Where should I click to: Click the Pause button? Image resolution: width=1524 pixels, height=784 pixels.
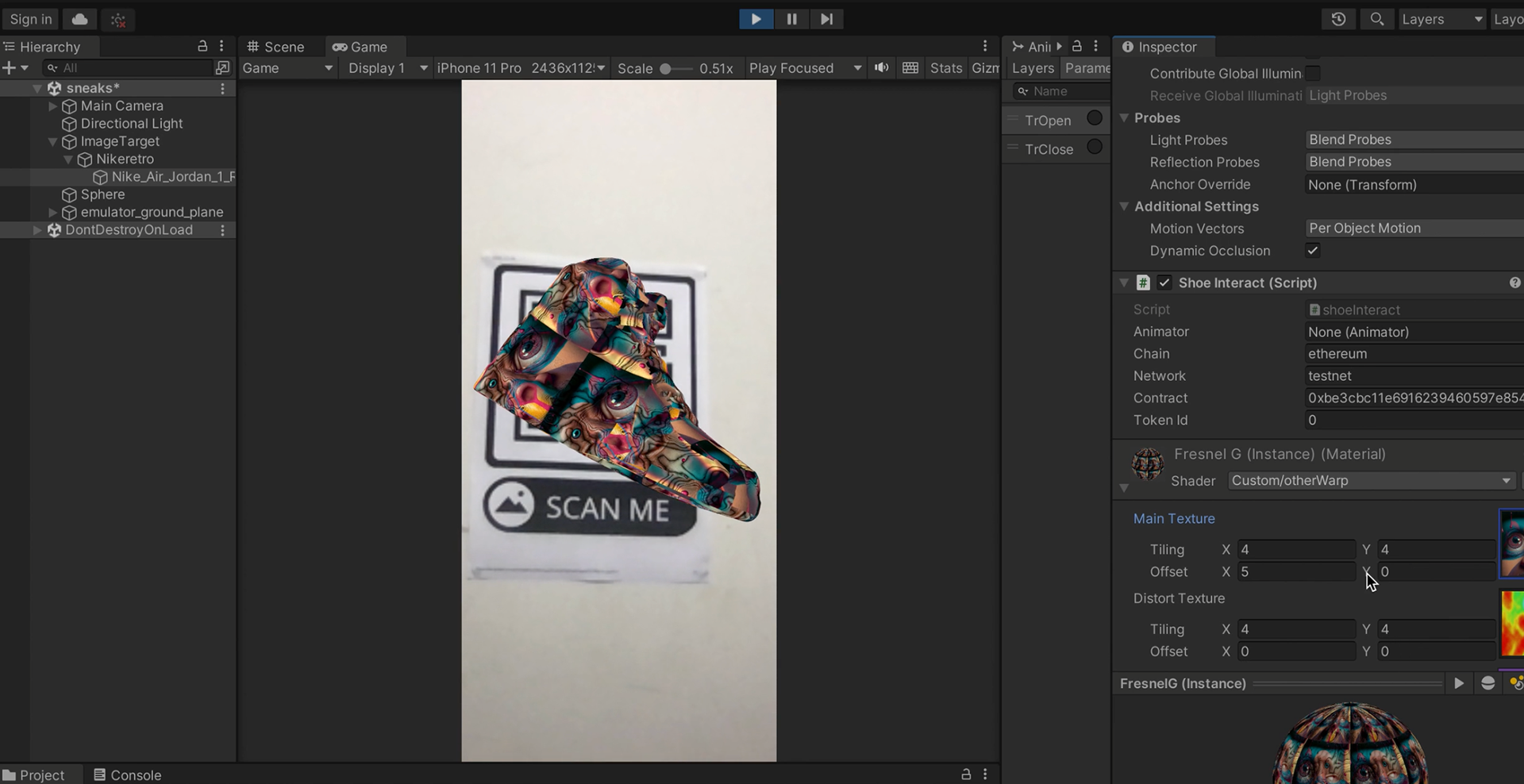791,19
